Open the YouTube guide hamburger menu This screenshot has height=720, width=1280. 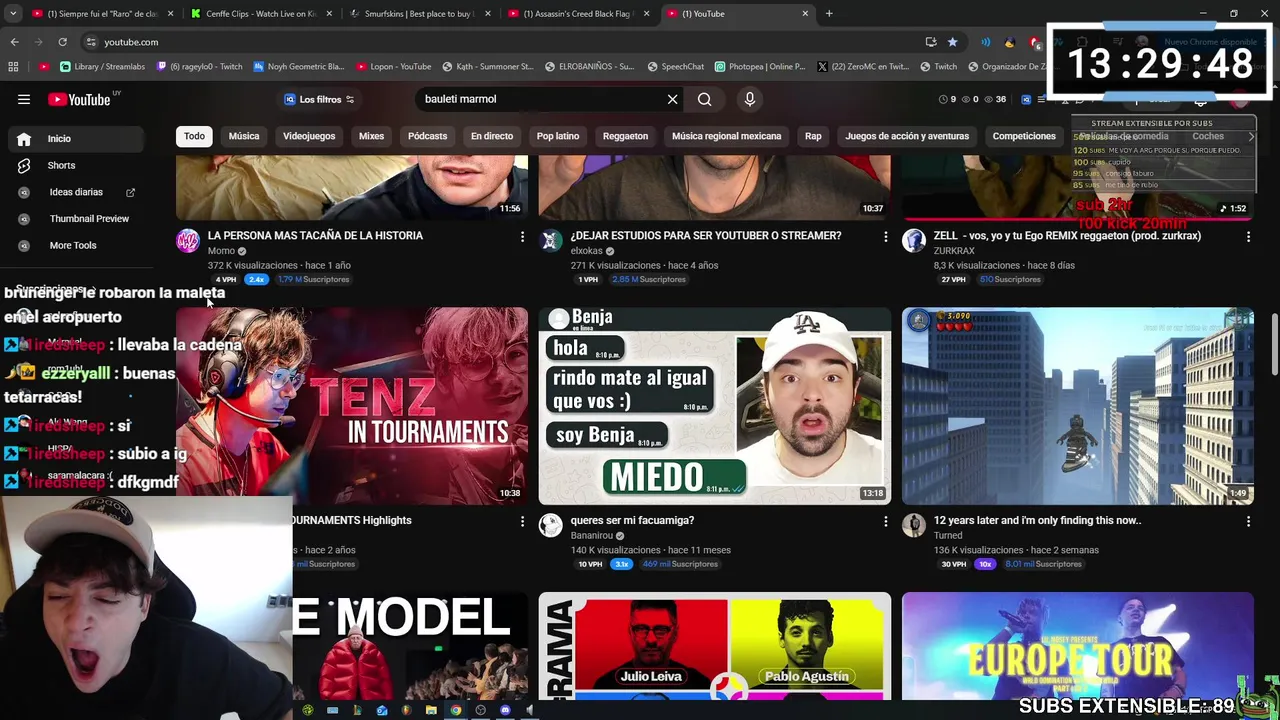click(x=24, y=99)
